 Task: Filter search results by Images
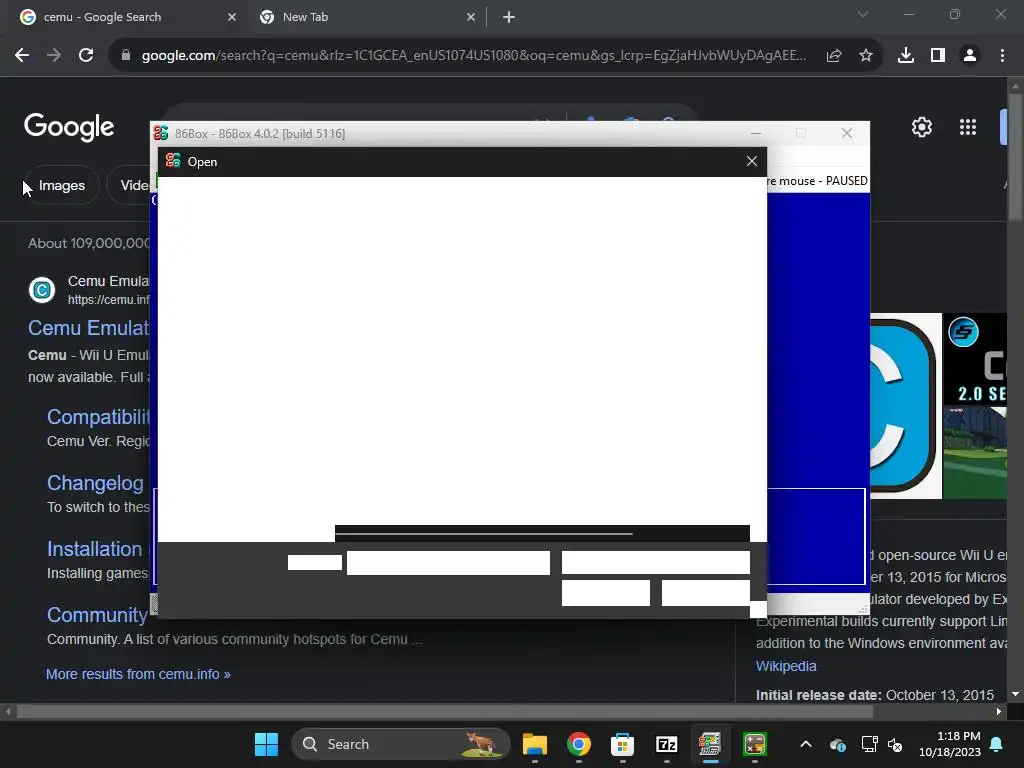(x=61, y=185)
